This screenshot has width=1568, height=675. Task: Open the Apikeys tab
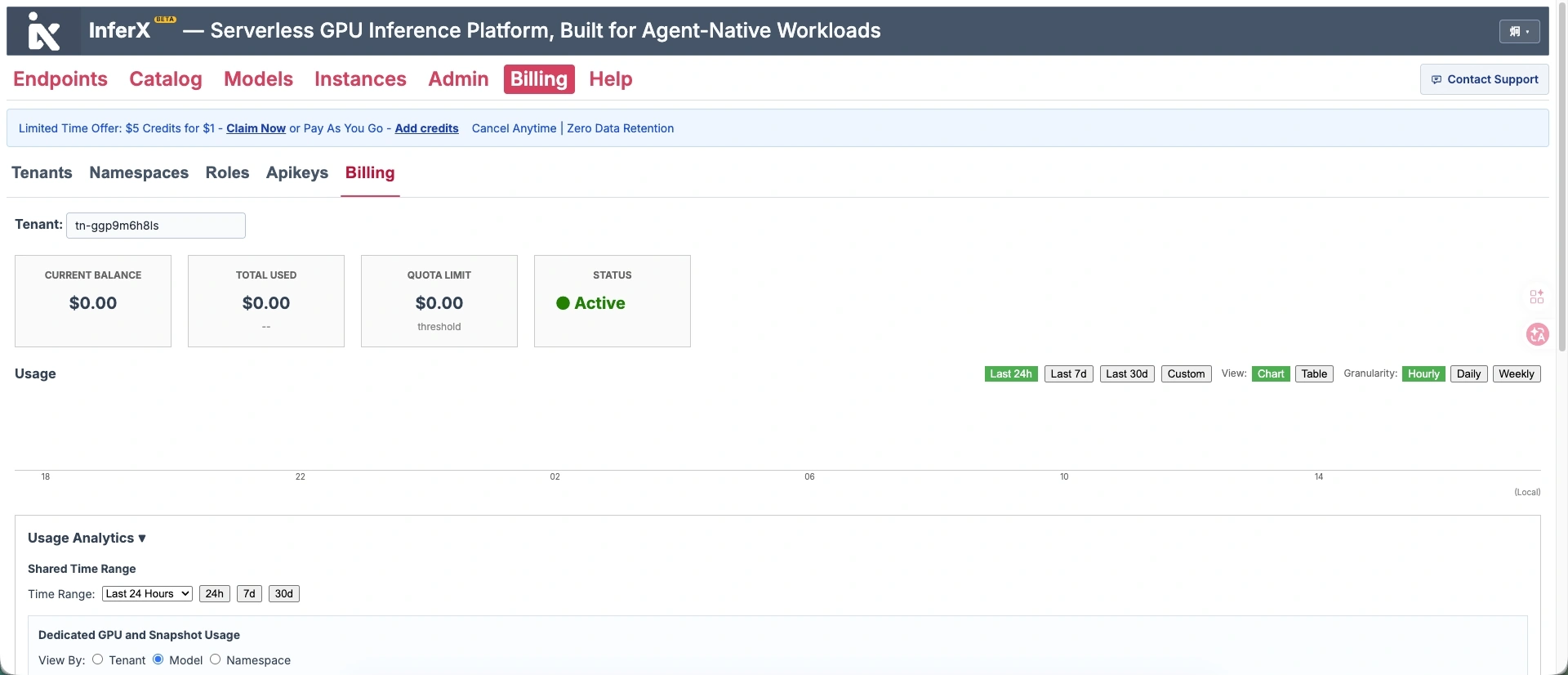297,172
